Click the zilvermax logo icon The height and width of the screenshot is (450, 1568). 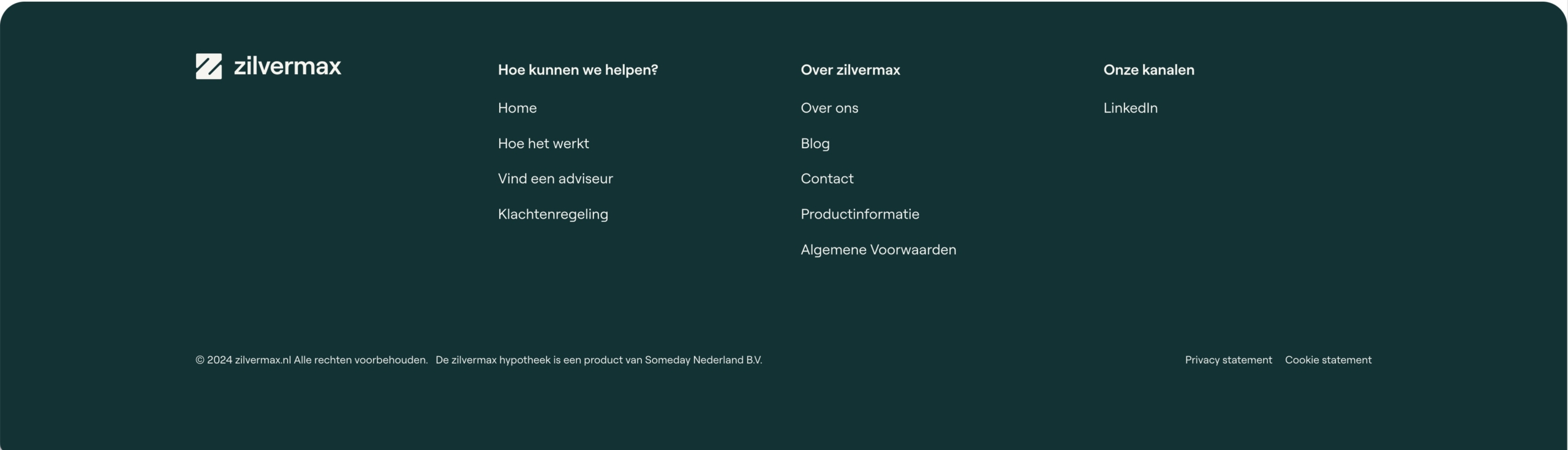208,66
